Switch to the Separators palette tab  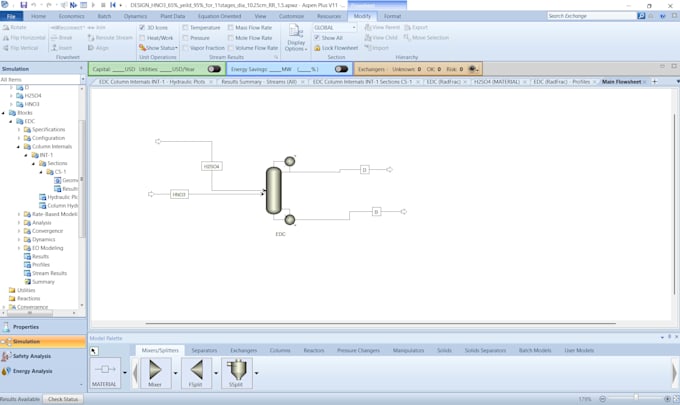204,350
